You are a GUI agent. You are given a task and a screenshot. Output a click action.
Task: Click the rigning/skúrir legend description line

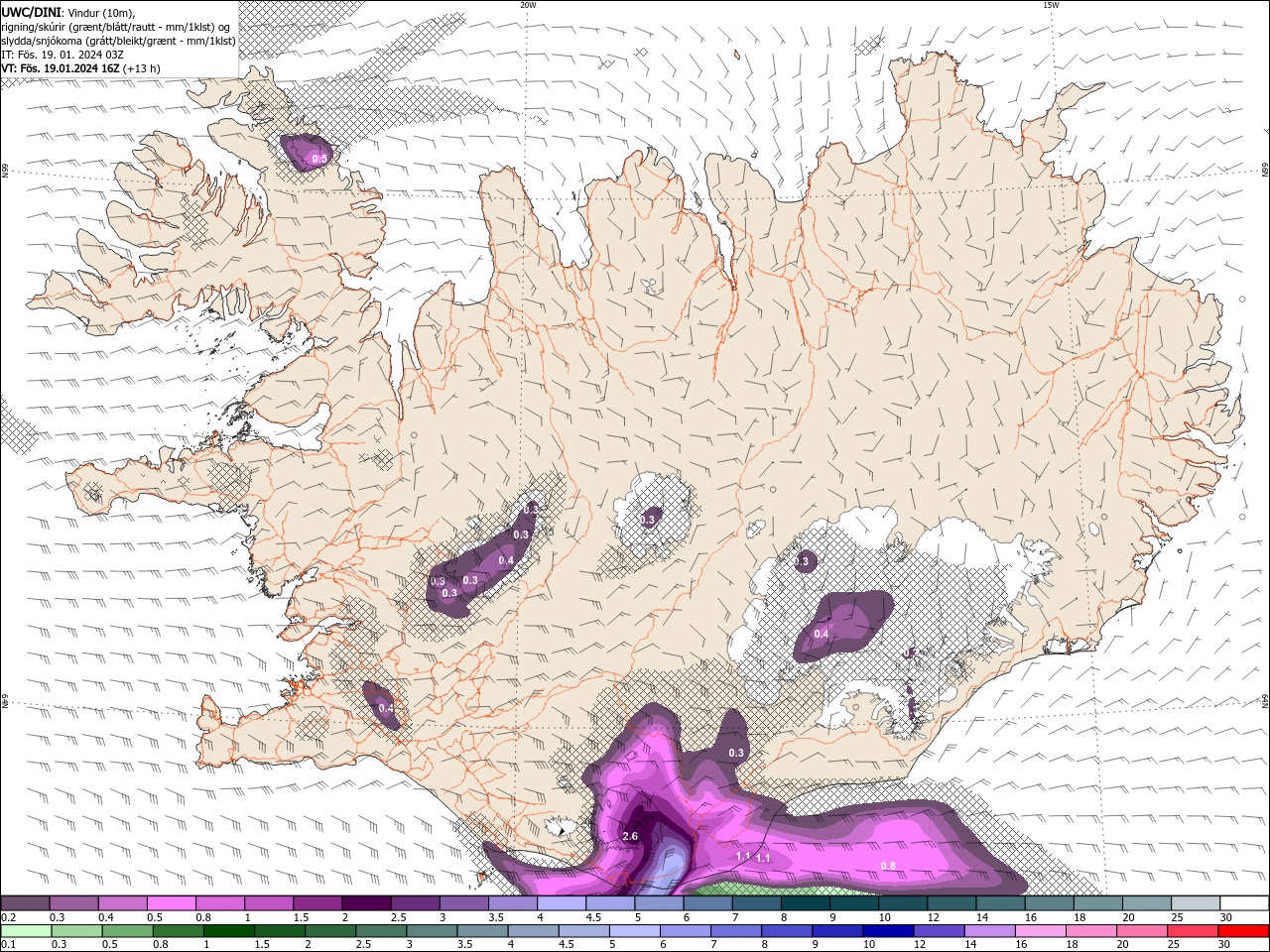point(116,27)
